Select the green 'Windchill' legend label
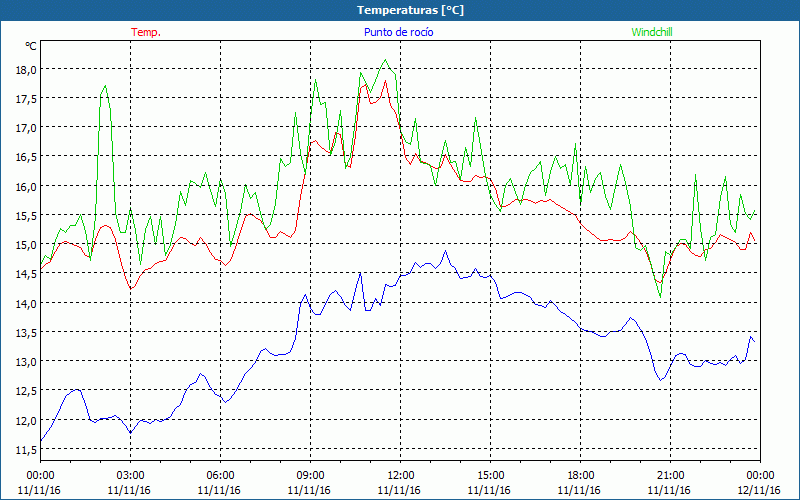 pos(652,32)
